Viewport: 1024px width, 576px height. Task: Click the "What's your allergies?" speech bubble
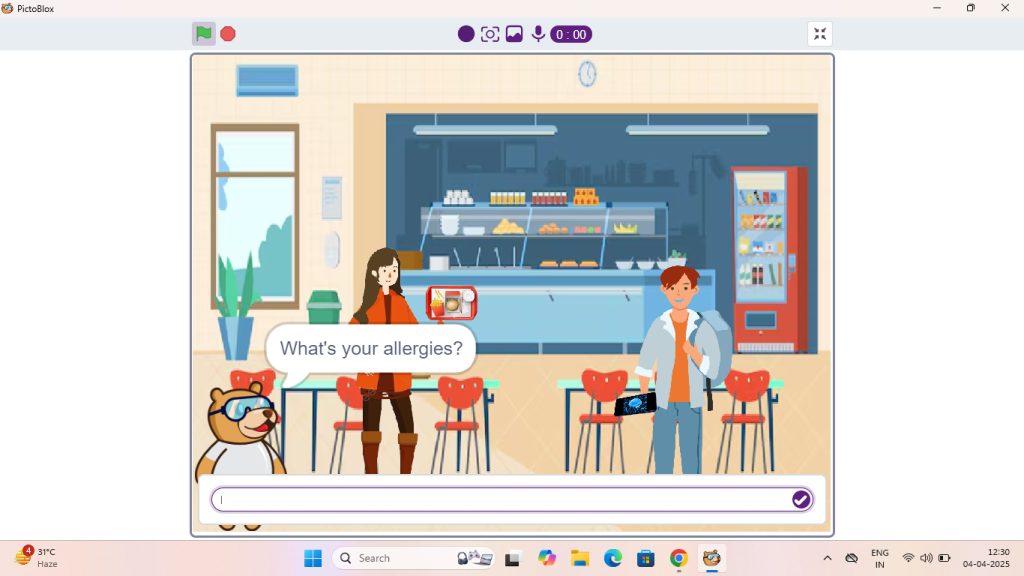tap(371, 348)
